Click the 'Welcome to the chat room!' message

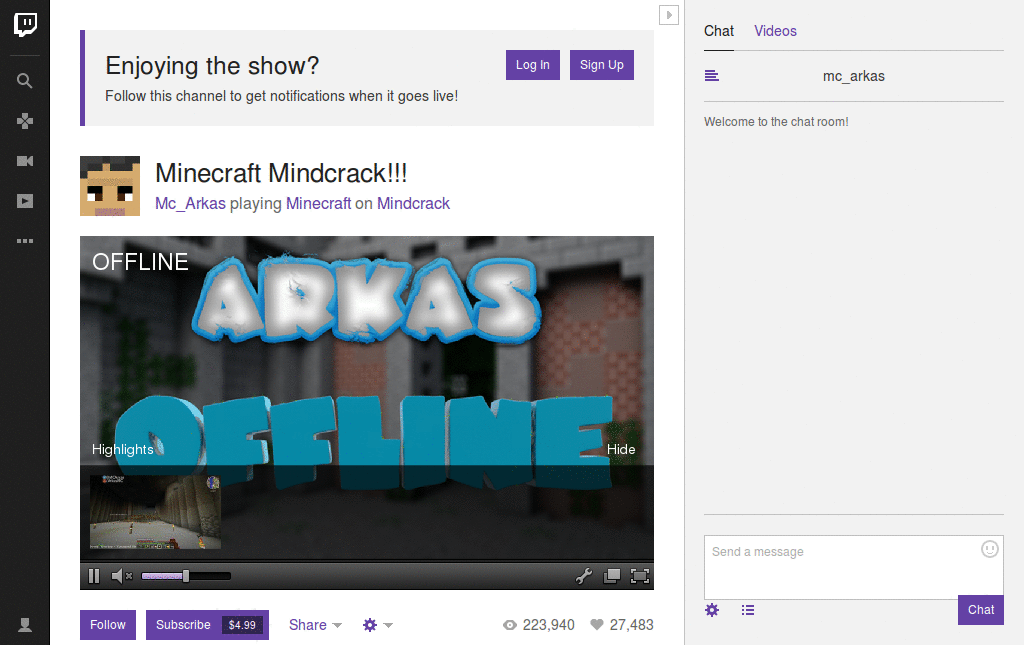(x=776, y=121)
